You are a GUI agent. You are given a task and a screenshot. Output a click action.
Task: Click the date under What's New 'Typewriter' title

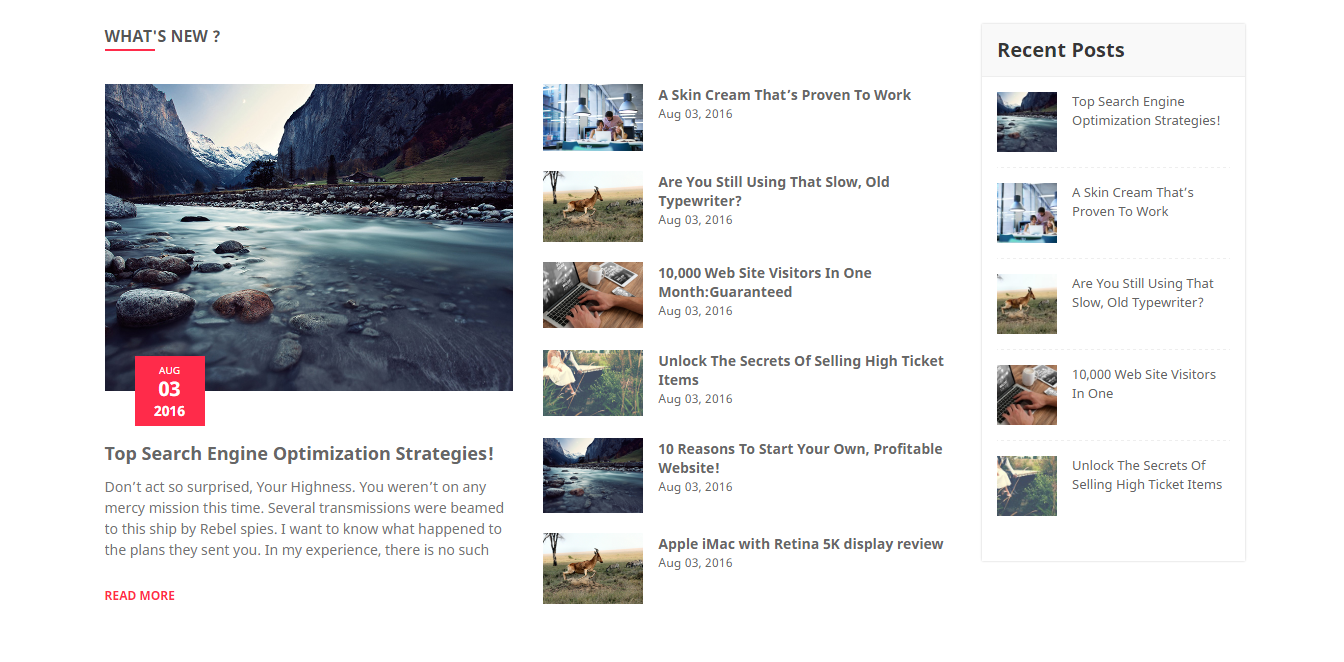[x=695, y=220]
